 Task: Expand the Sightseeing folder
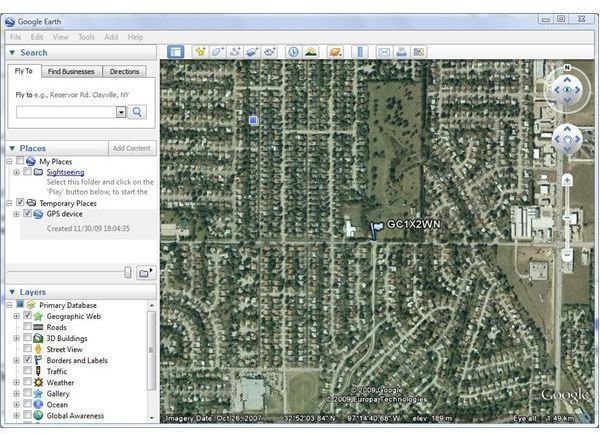[x=16, y=172]
